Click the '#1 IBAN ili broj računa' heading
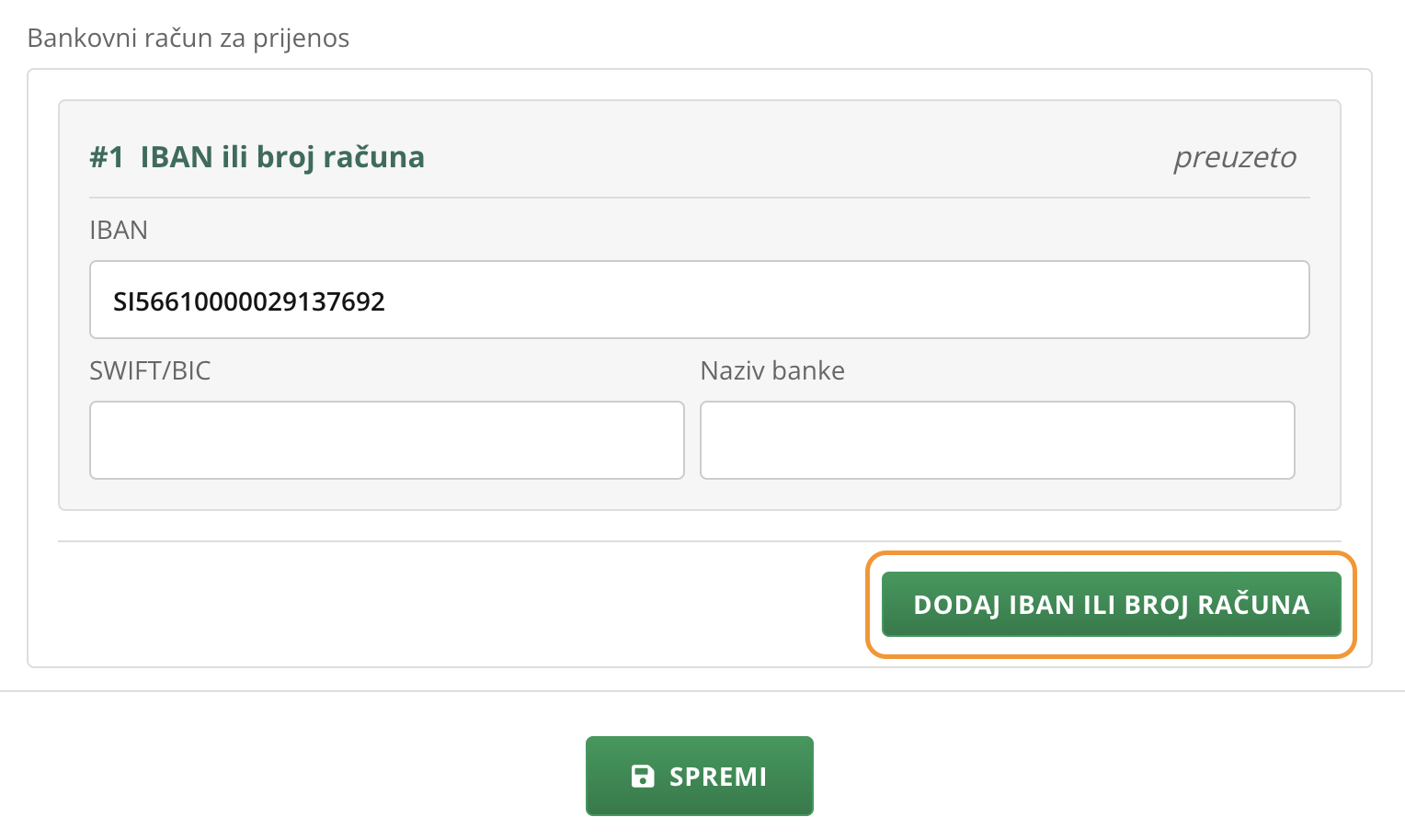Screen dimensions: 1405x840 pyautogui.click(x=257, y=157)
